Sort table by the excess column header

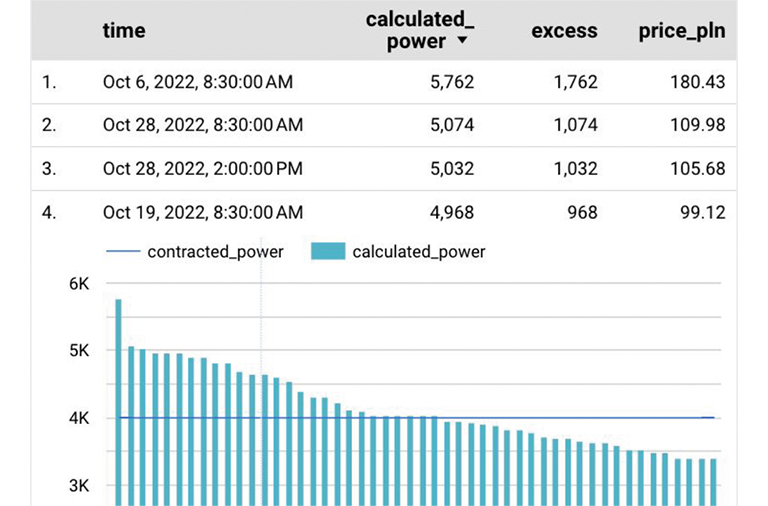point(564,31)
